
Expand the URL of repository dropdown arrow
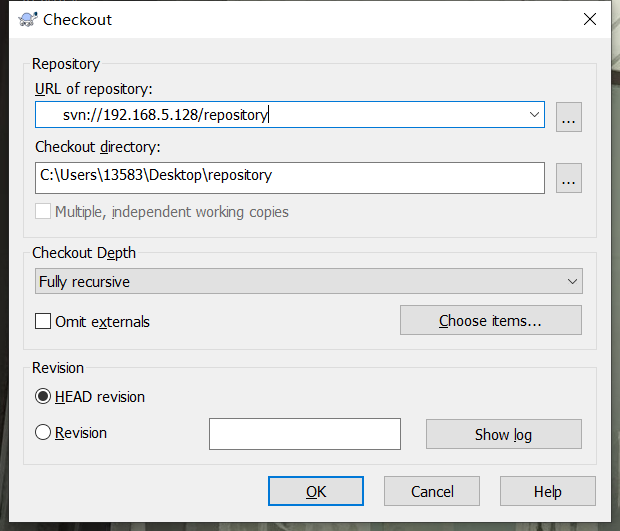(533, 115)
